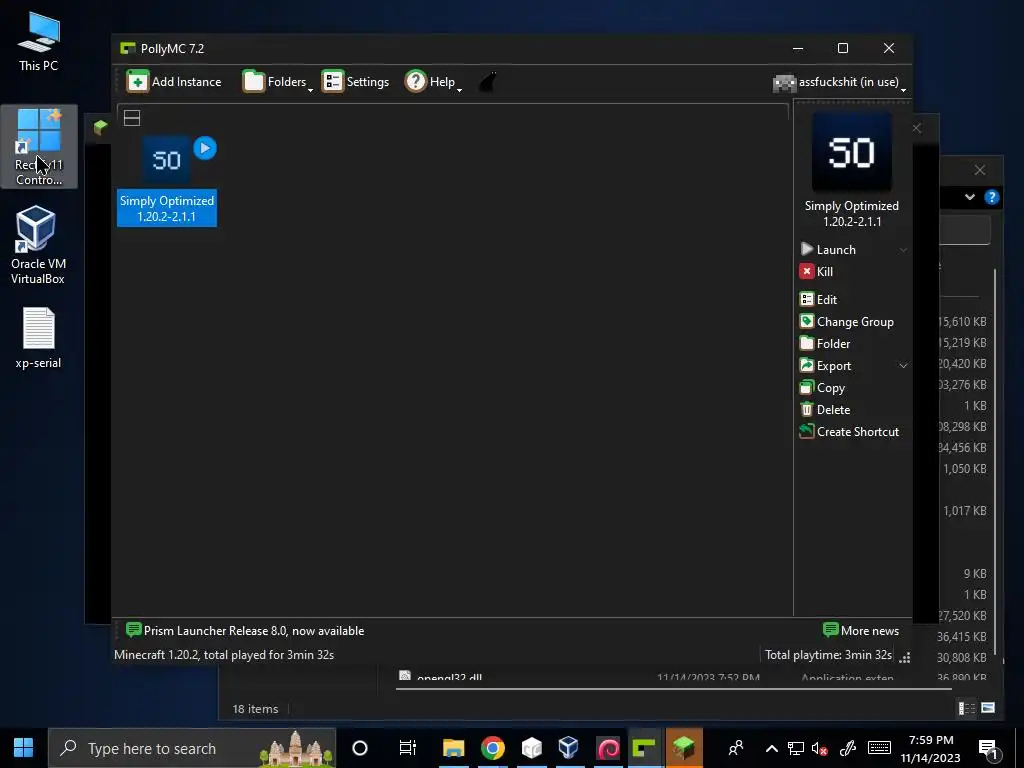The height and width of the screenshot is (768, 1024).
Task: Click the help question mark in background window
Action: click(991, 197)
